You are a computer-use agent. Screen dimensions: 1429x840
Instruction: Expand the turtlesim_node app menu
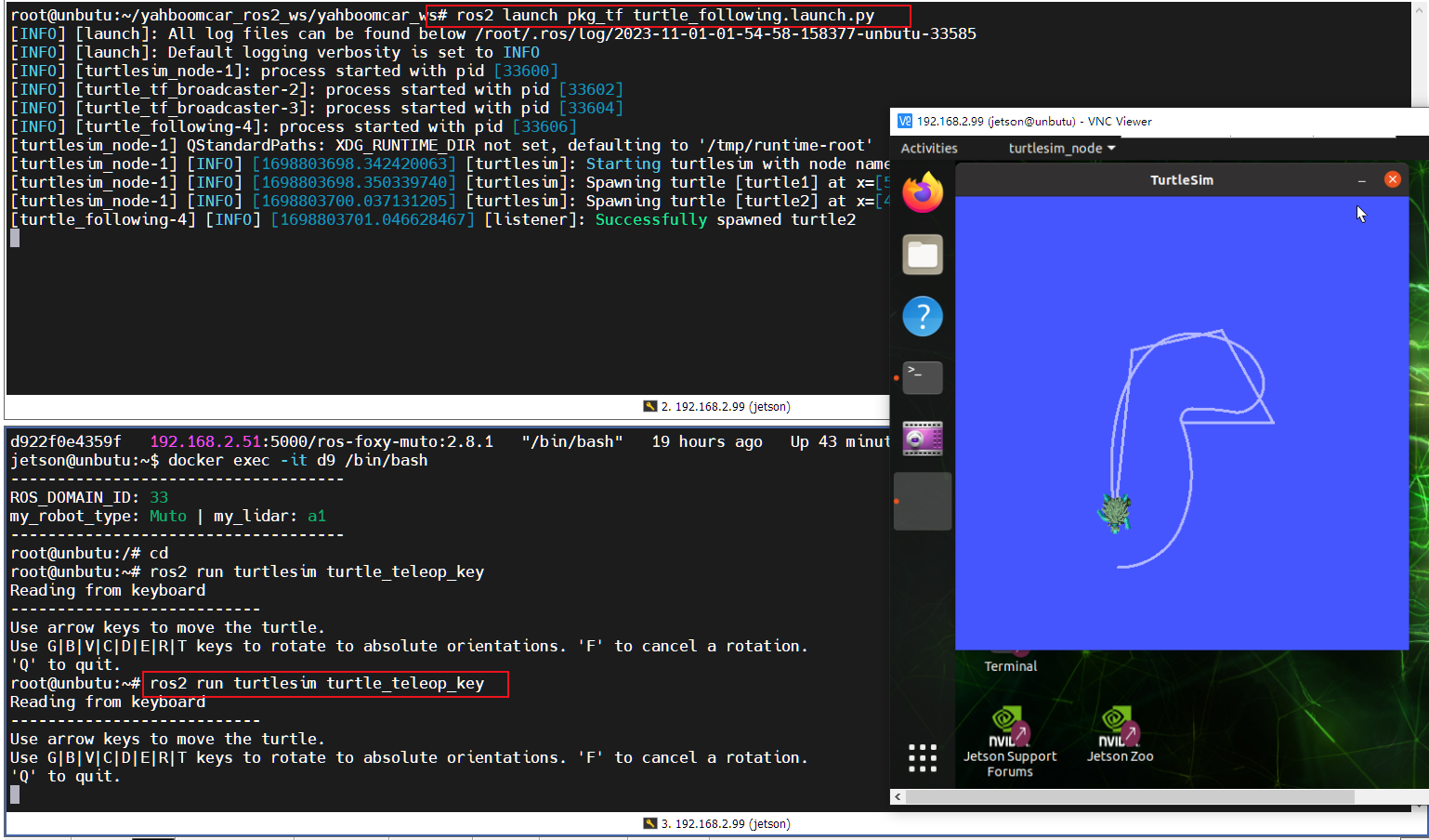[1061, 149]
